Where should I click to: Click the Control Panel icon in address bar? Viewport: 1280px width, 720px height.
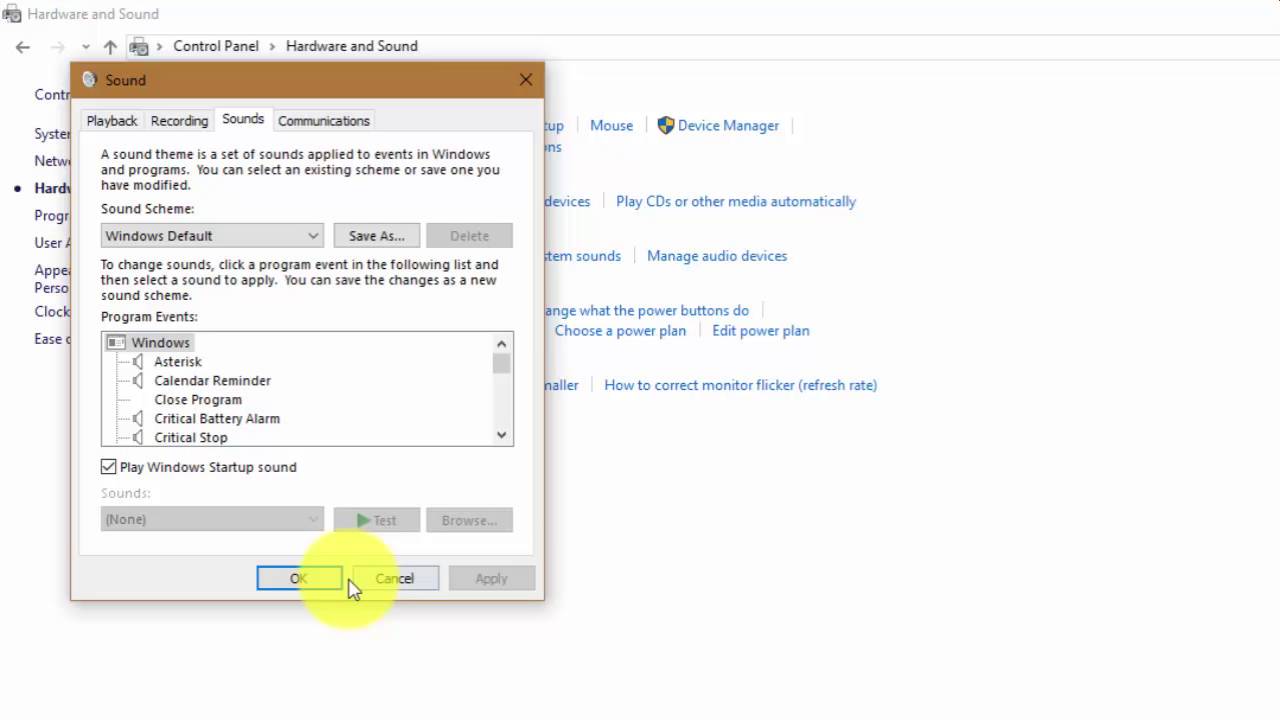(x=140, y=46)
